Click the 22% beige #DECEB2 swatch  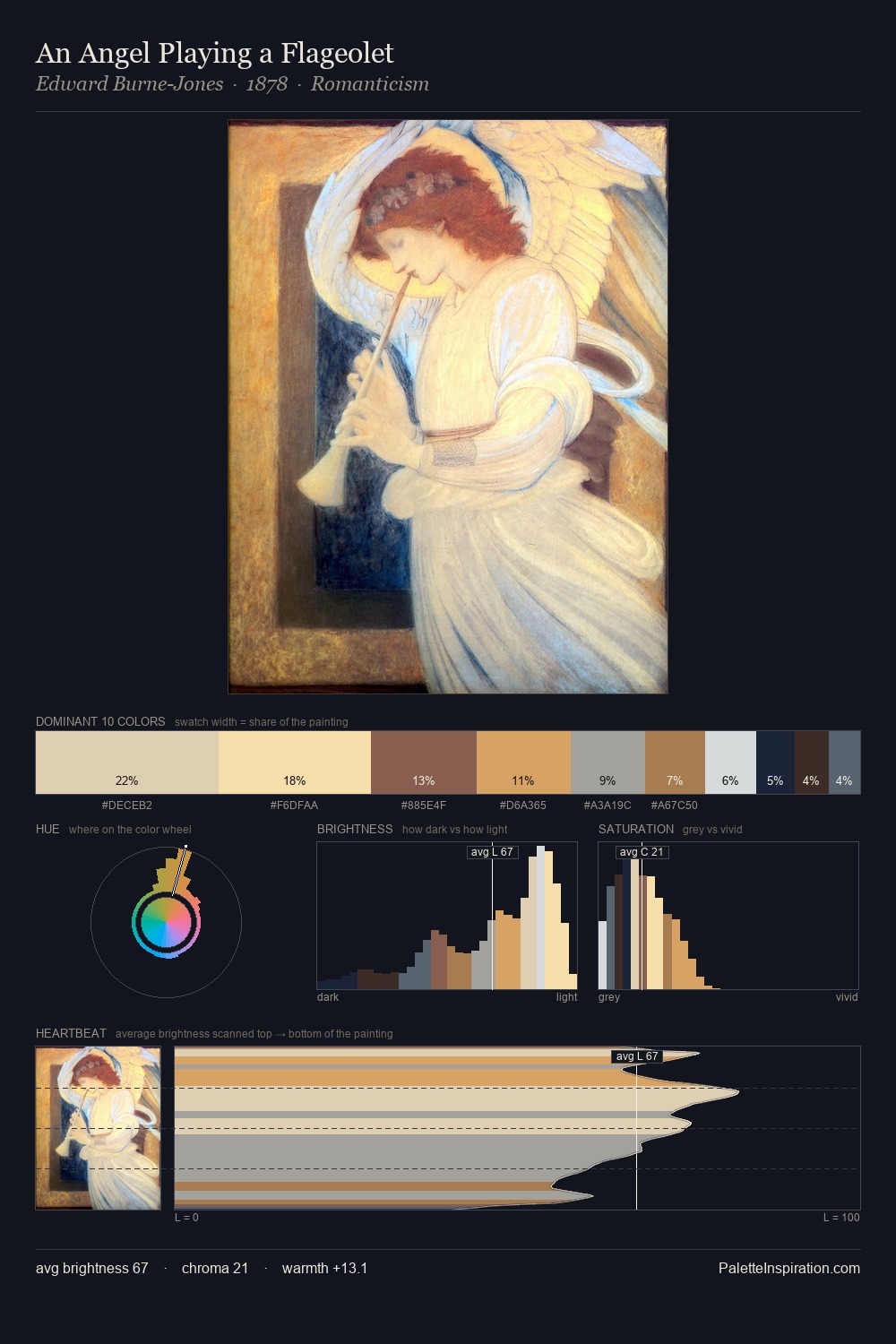pos(127,762)
